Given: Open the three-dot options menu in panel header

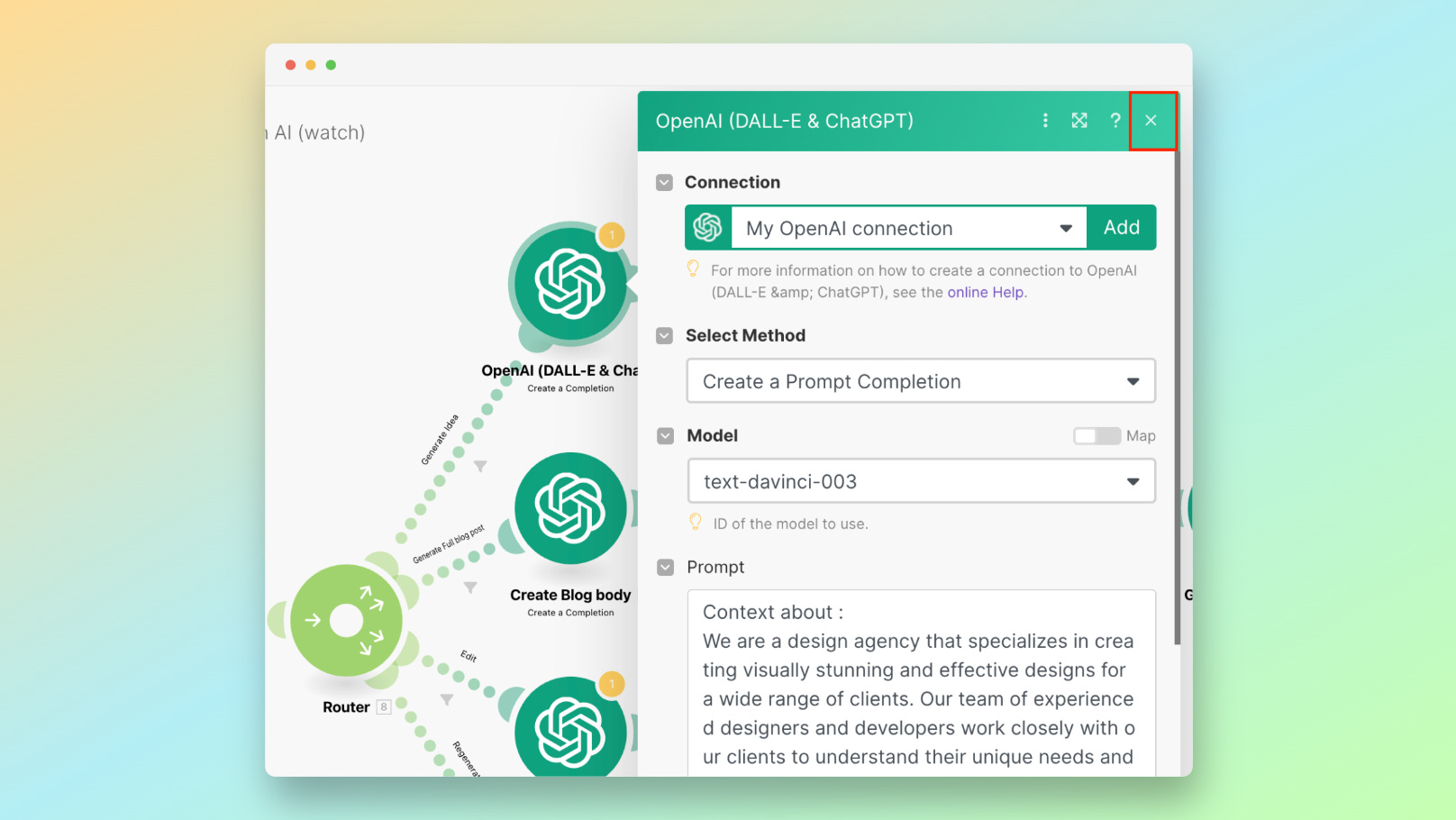Looking at the screenshot, I should click(1045, 121).
